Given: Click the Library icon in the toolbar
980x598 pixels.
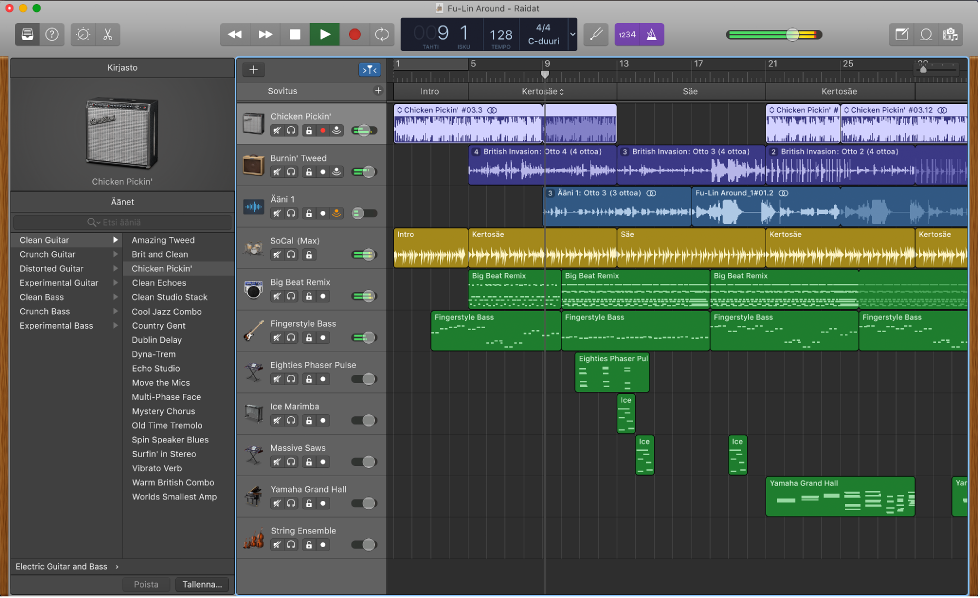Looking at the screenshot, I should tap(27, 34).
